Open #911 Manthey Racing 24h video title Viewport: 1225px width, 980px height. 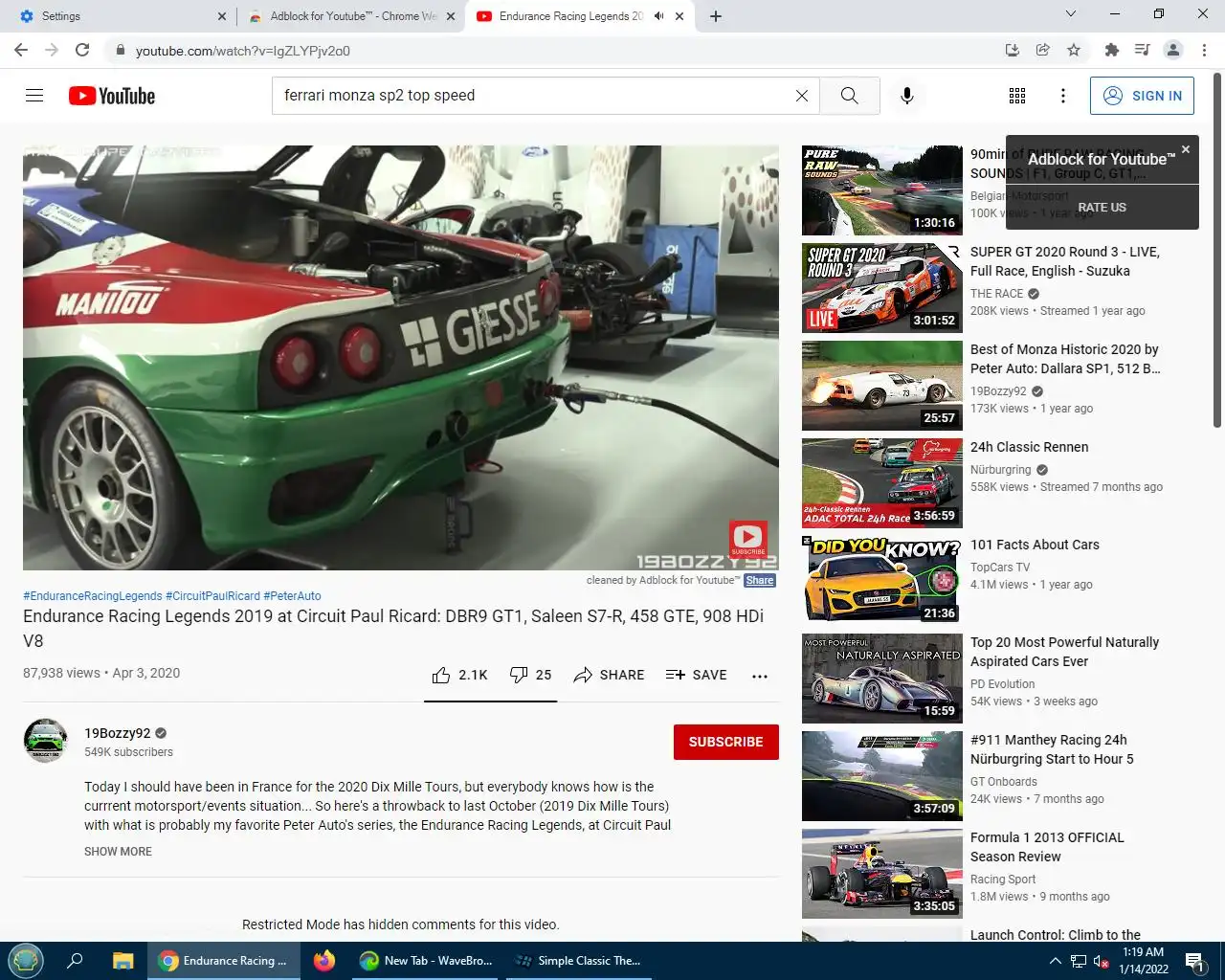1052,749
